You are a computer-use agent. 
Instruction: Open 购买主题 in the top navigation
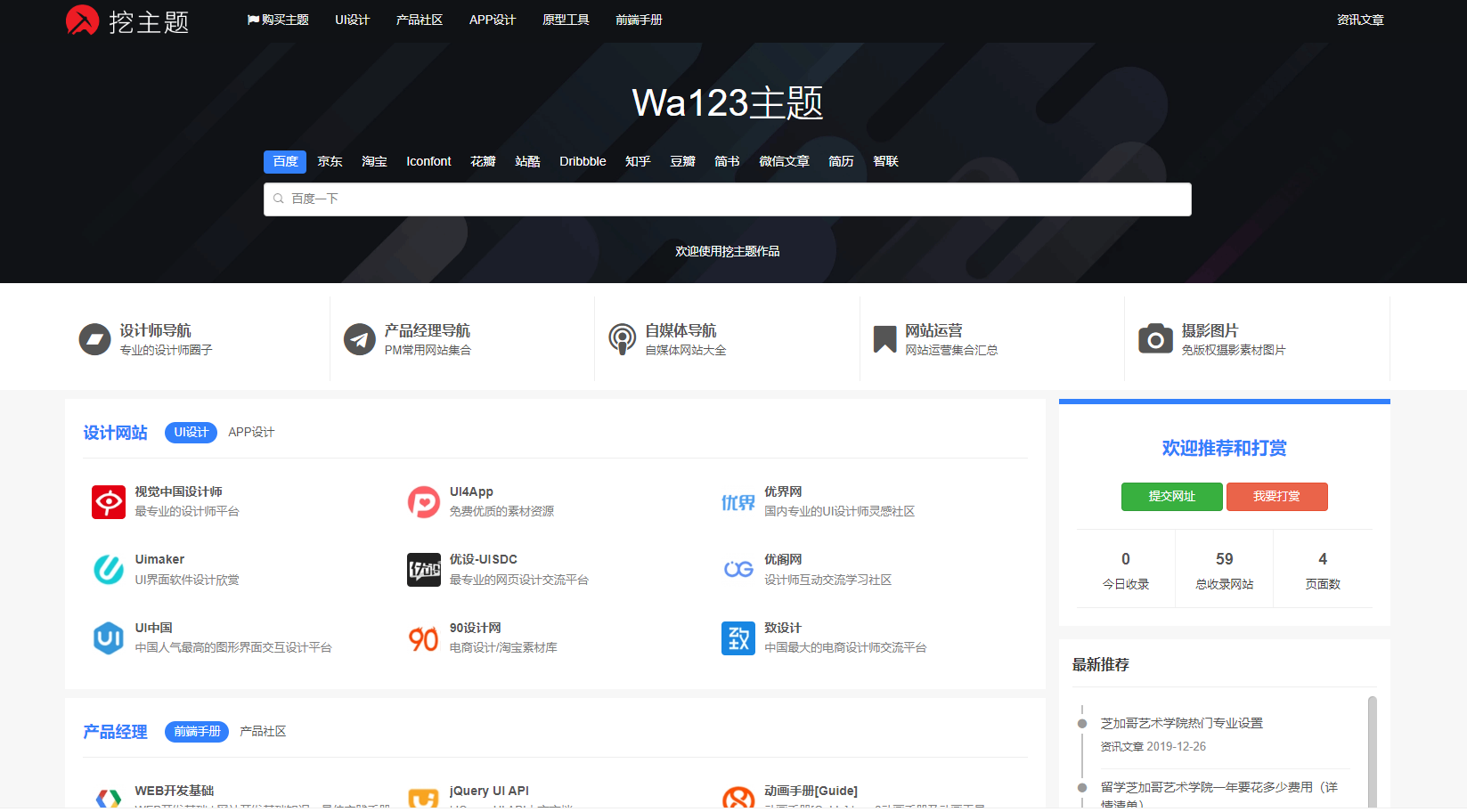278,20
